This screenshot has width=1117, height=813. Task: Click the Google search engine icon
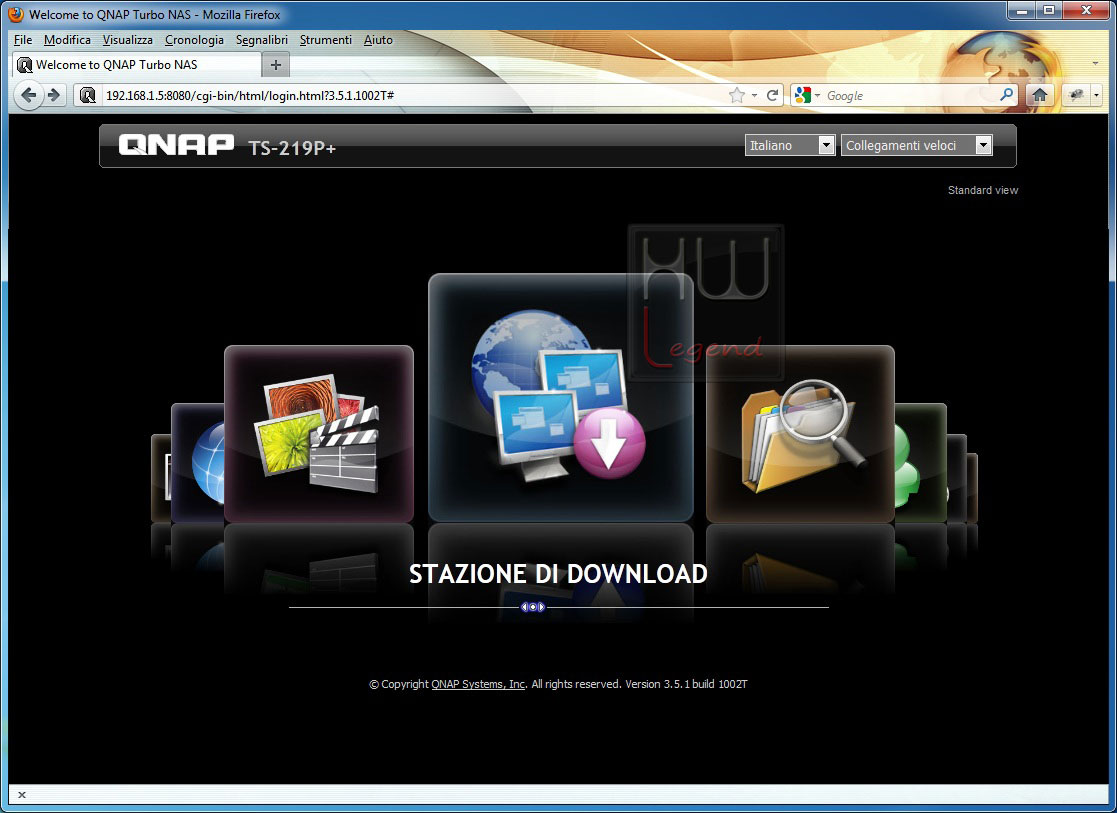click(803, 95)
